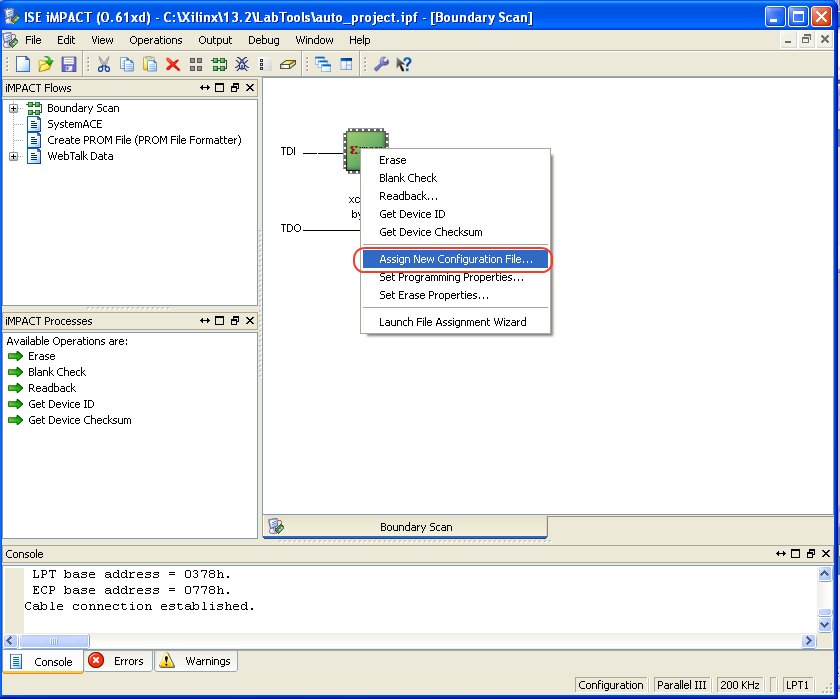840x699 pixels.
Task: Run Erase operation in iMPACT Processes
Action: 32,356
